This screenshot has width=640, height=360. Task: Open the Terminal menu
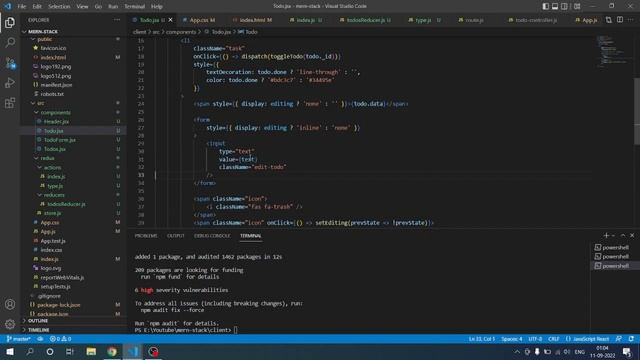point(135,6)
